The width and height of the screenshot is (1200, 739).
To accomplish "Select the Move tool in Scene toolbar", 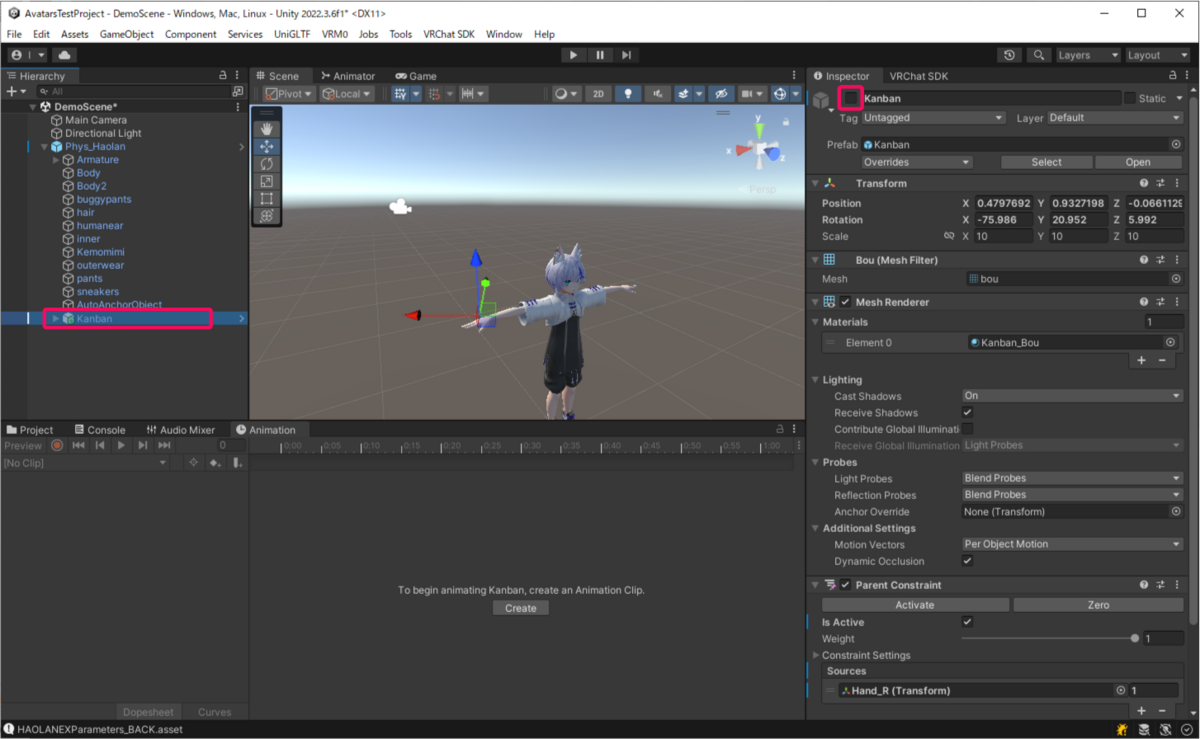I will click(x=266, y=146).
